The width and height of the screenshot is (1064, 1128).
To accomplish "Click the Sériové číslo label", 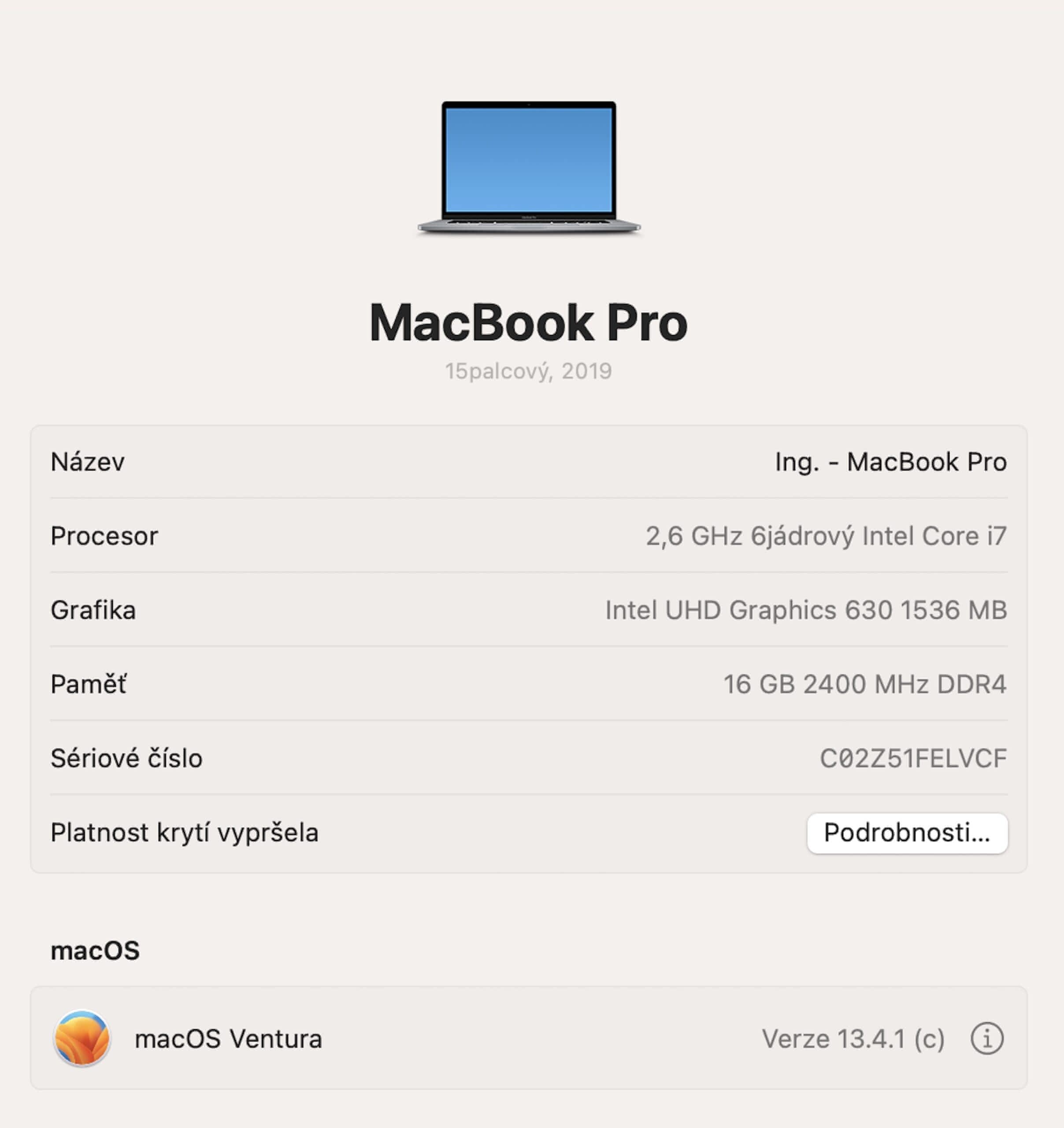I will [x=126, y=758].
